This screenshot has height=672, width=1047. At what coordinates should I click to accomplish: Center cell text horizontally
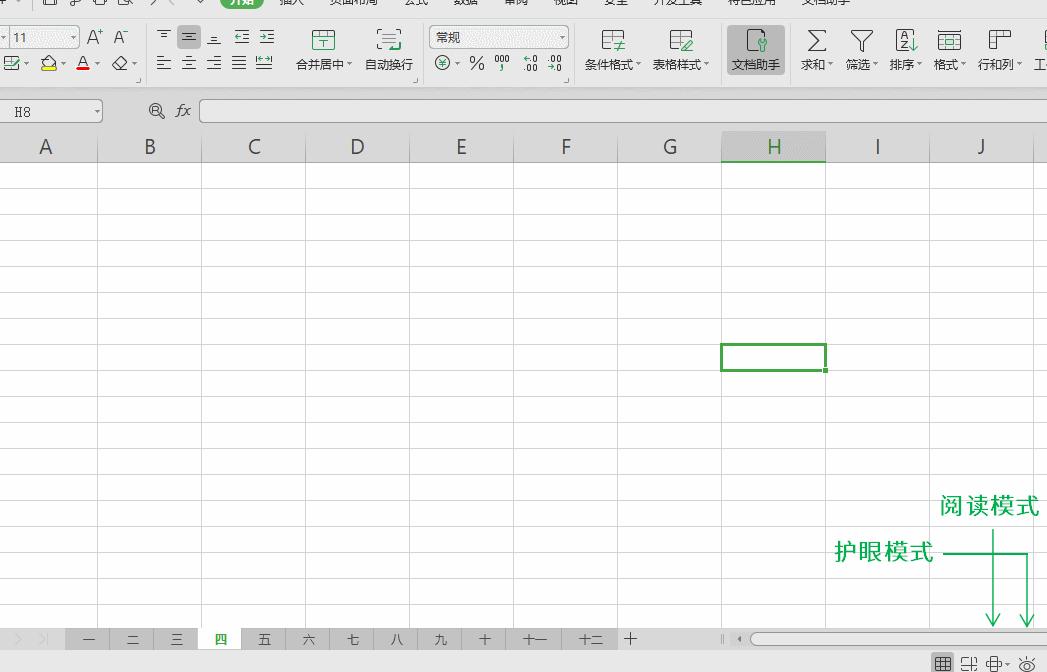(x=189, y=63)
